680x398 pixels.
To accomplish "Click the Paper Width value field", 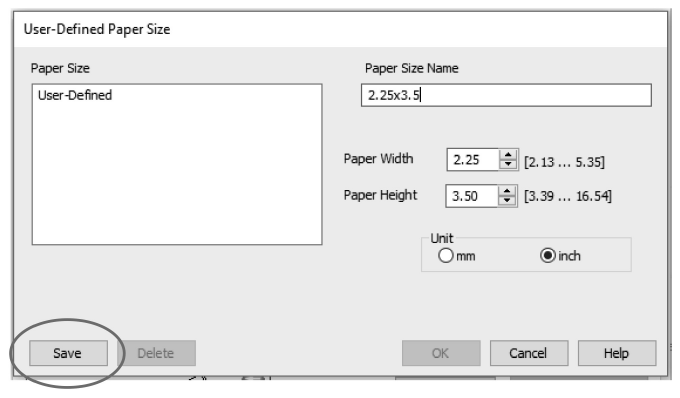I will click(x=473, y=160).
